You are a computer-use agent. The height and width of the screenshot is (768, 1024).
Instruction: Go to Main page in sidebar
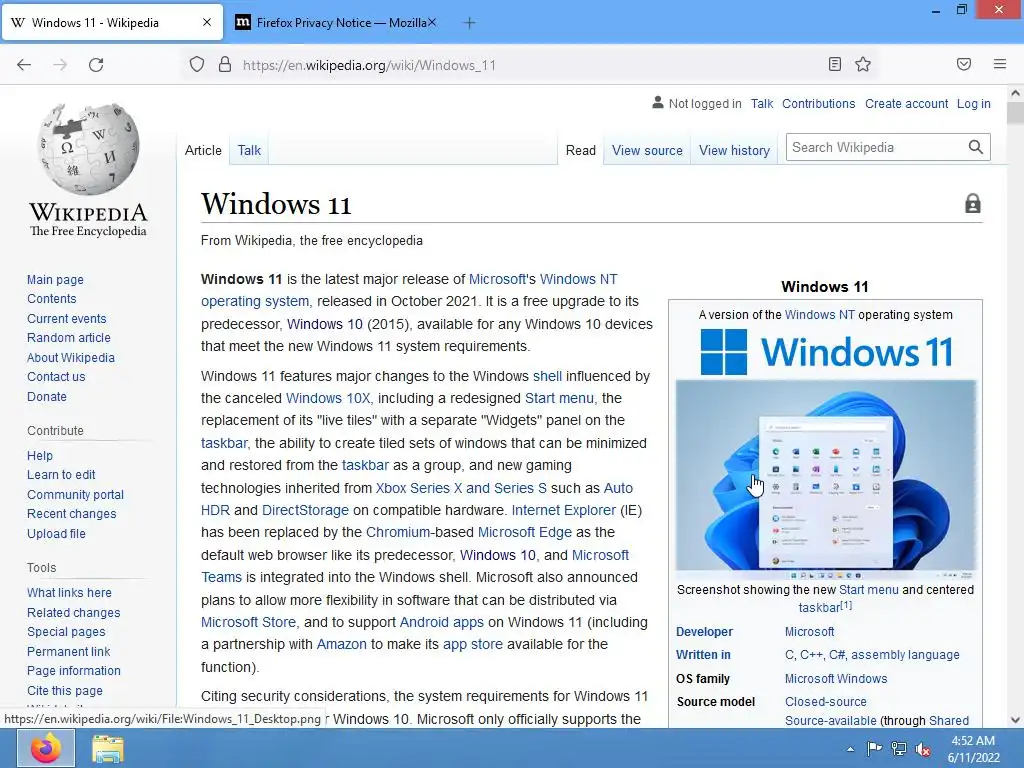click(55, 280)
